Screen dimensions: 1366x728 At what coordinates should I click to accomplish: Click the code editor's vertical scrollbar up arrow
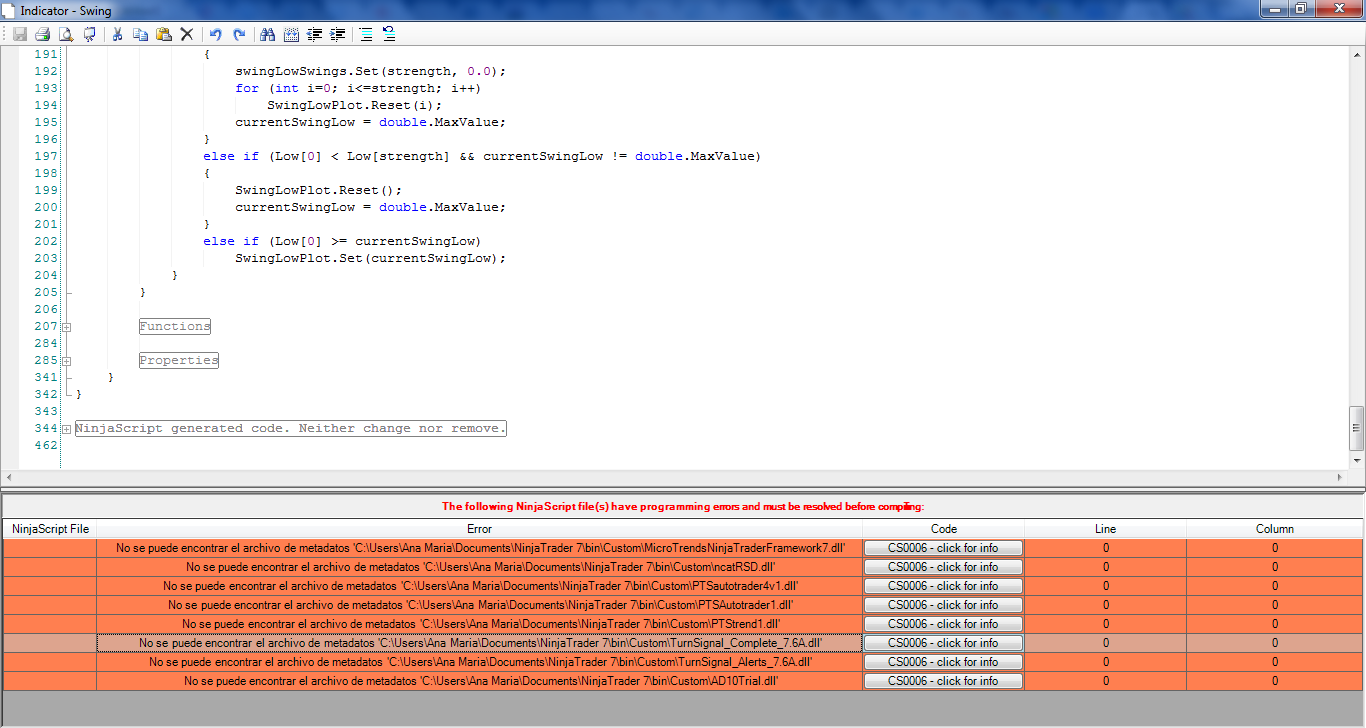click(1356, 54)
